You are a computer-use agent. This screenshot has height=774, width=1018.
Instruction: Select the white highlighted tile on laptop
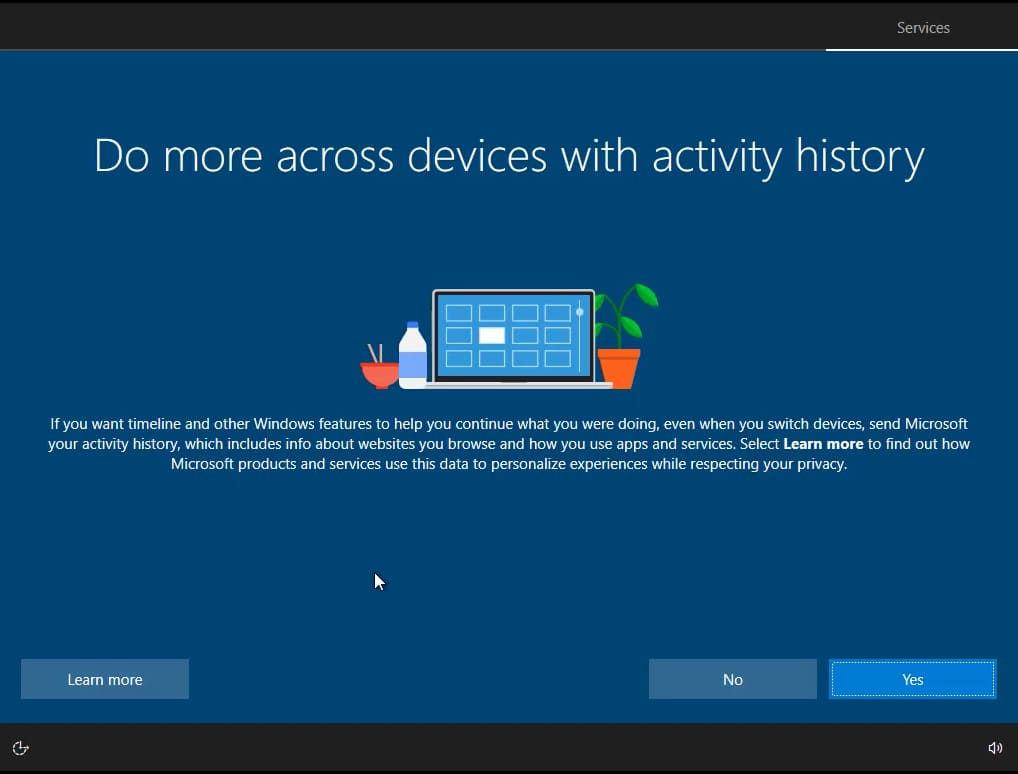pyautogui.click(x=491, y=336)
